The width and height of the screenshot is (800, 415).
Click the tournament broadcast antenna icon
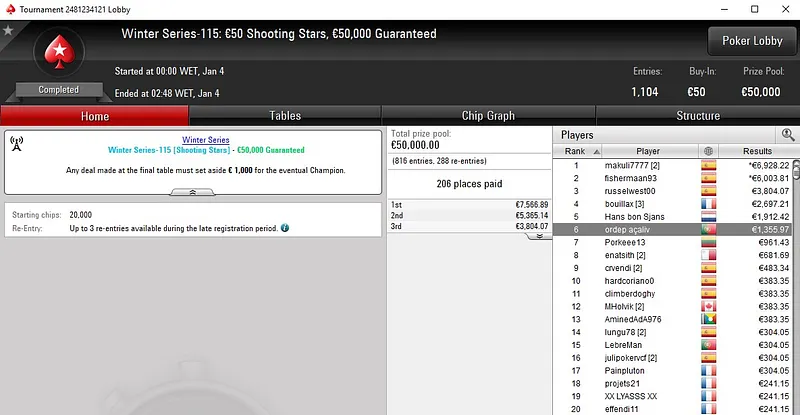point(16,141)
